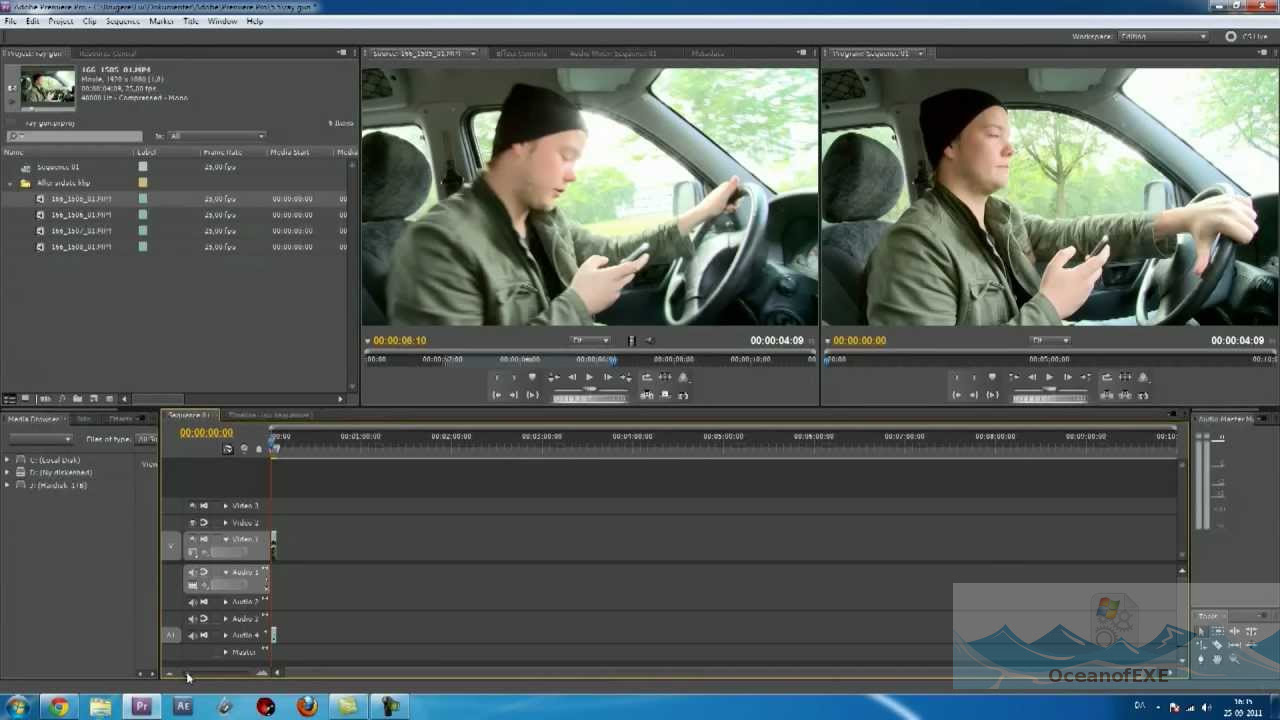The width and height of the screenshot is (1280, 720).
Task: Select the Selection tool in Tools panel
Action: click(1201, 632)
